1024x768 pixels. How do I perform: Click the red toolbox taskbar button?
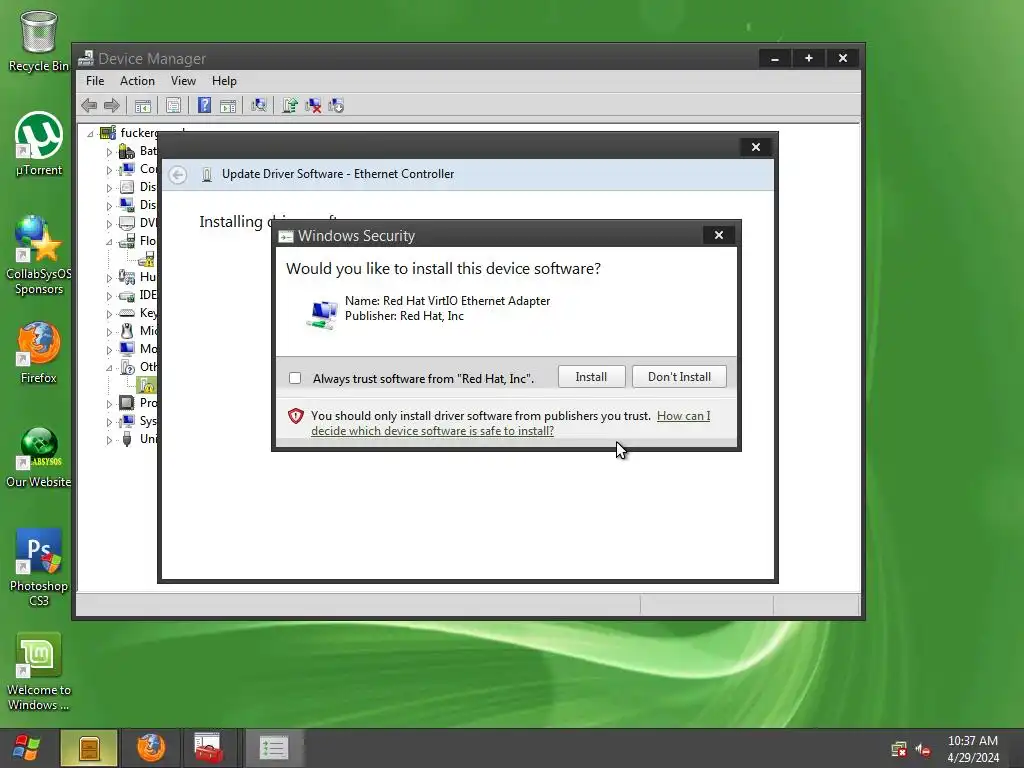(x=209, y=748)
